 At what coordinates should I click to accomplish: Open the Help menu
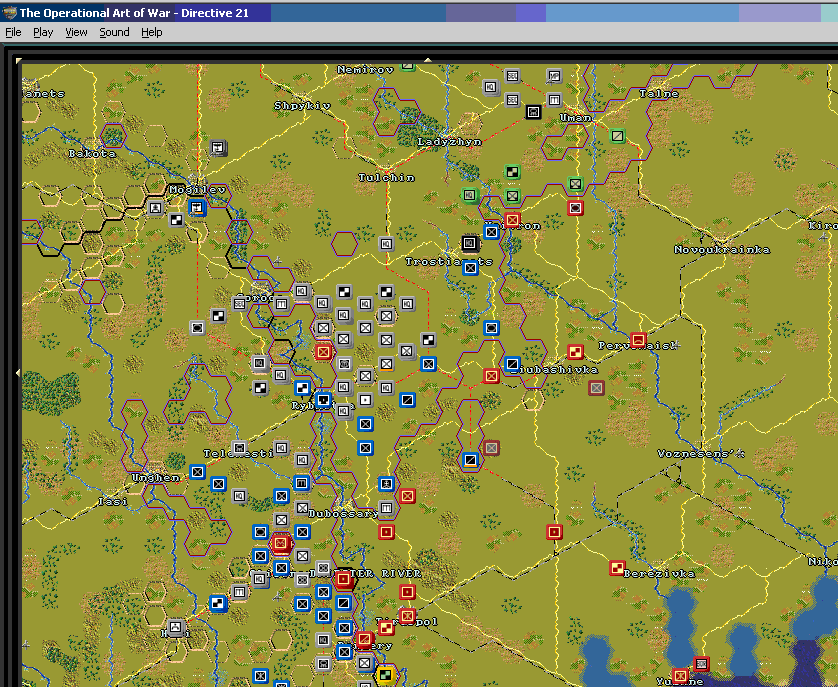152,33
